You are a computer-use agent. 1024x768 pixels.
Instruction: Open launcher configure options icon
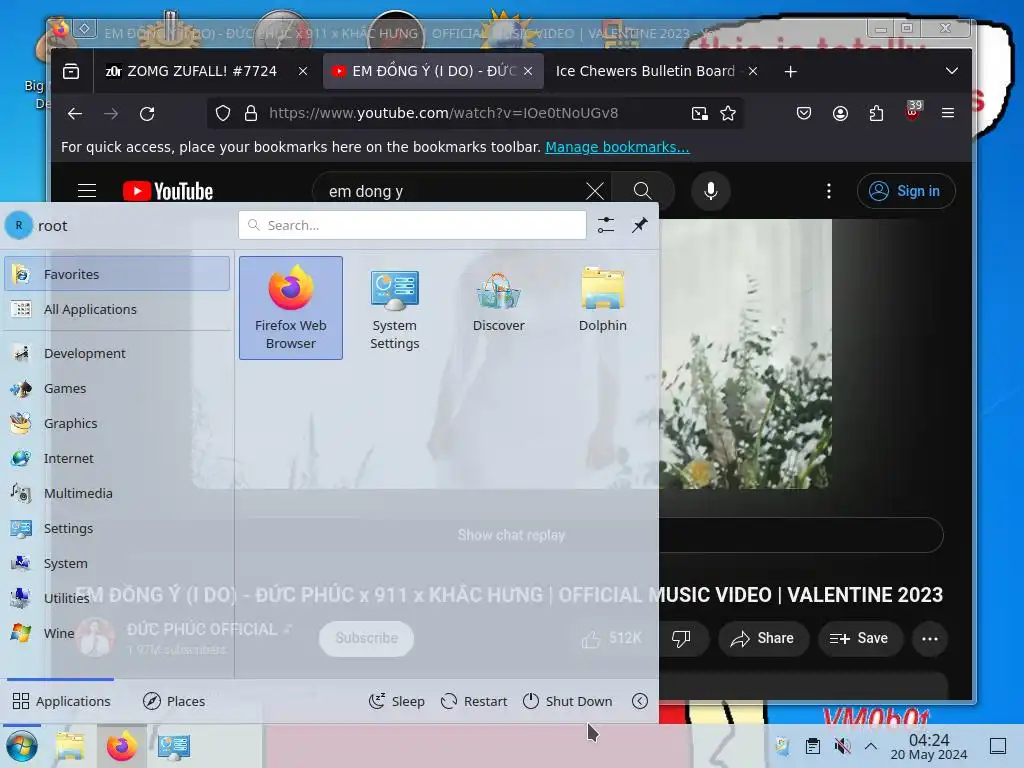605,225
